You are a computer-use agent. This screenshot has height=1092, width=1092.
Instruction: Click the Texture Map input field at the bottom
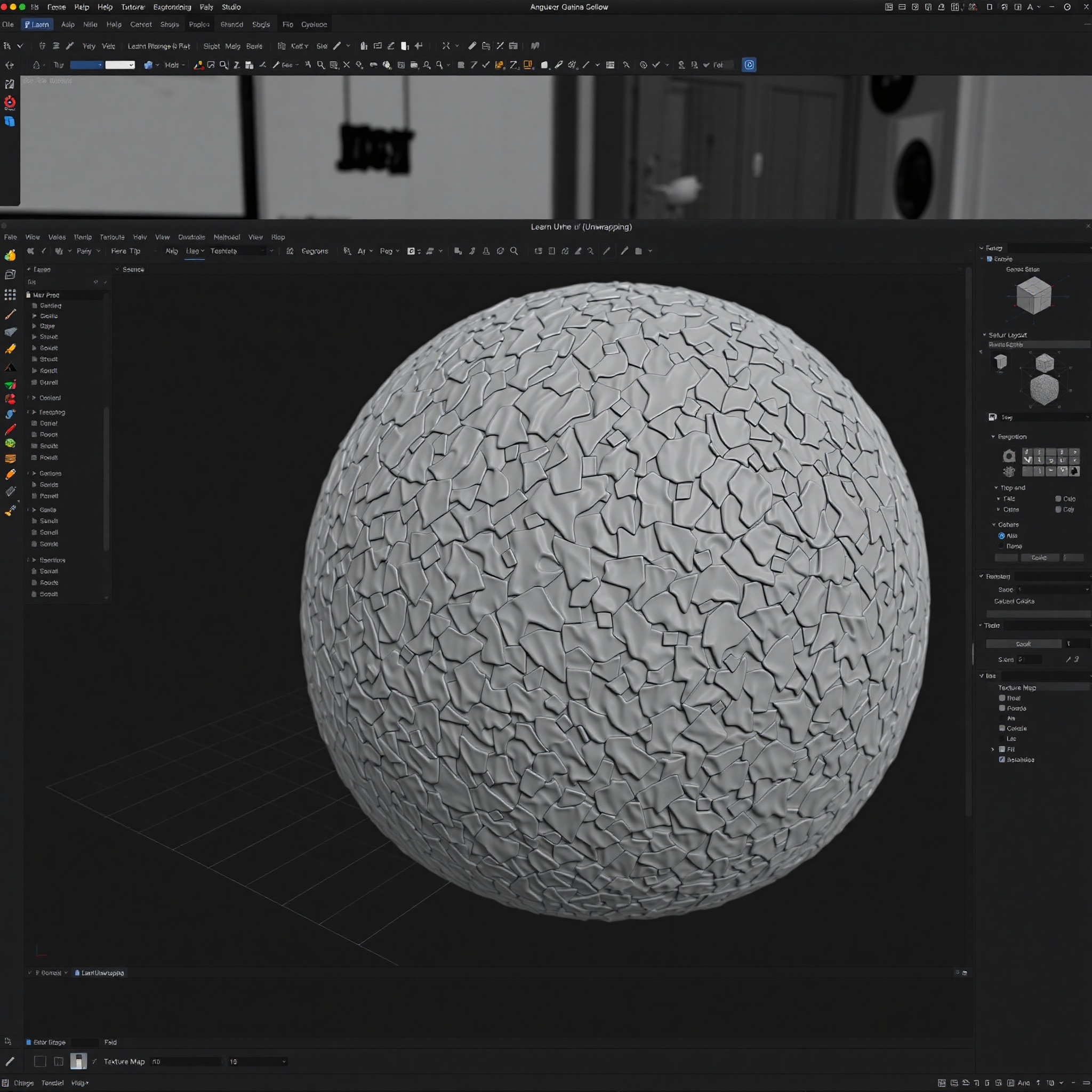(x=187, y=1062)
